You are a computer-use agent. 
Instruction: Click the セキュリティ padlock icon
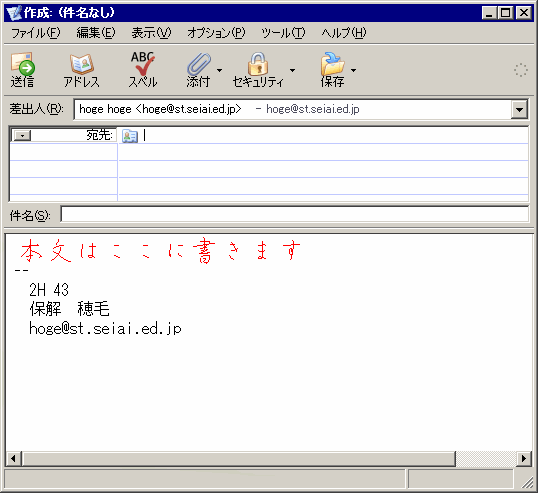(x=258, y=63)
